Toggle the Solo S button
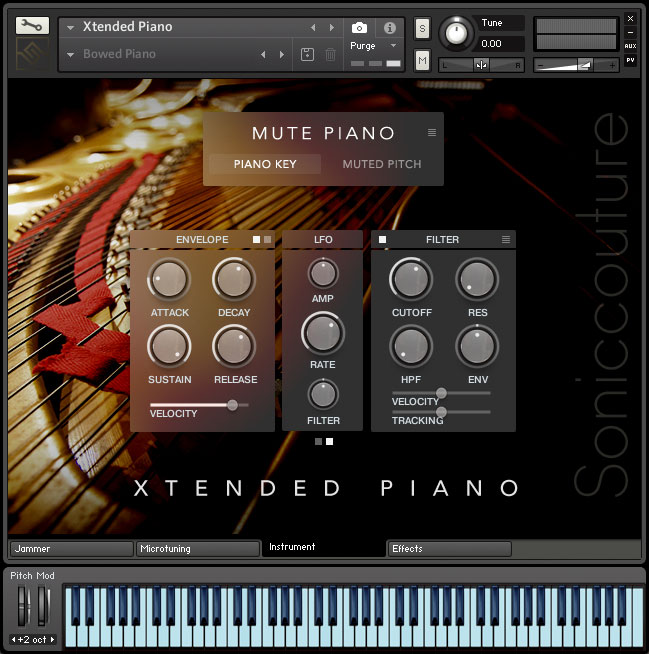649x654 pixels. coord(422,29)
